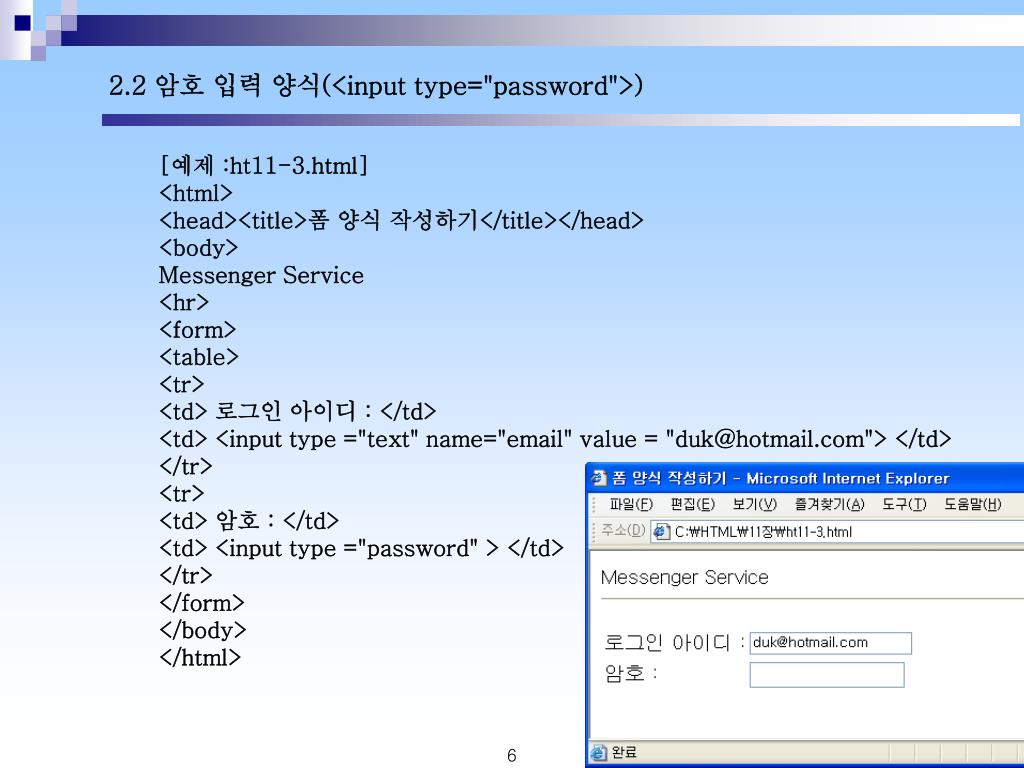Click the <hr> tag line

coord(184,302)
